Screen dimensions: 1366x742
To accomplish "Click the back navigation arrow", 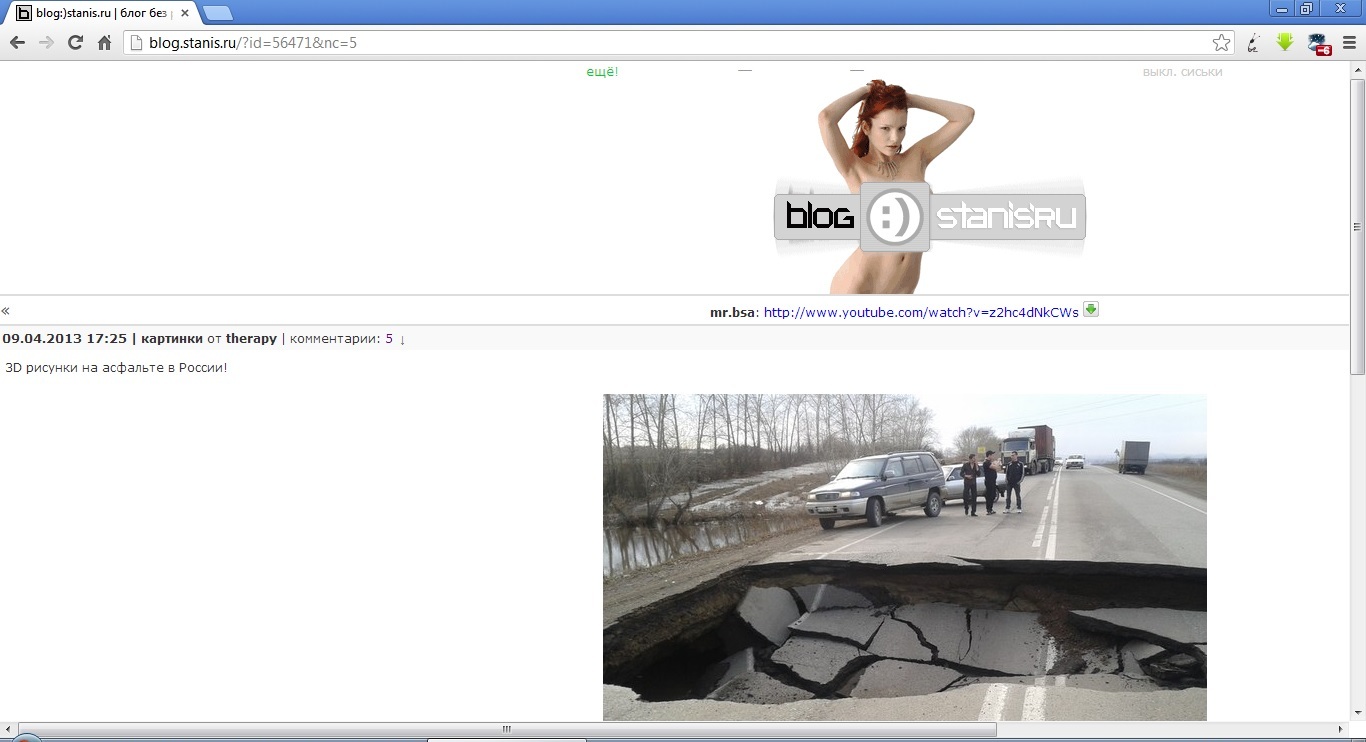I will (16, 43).
